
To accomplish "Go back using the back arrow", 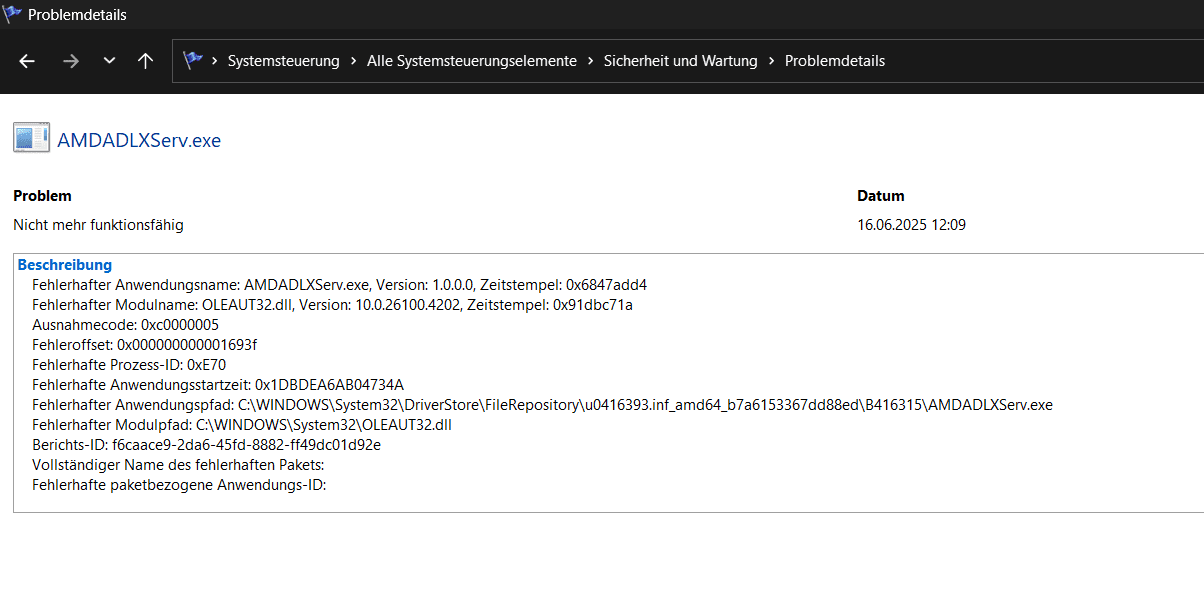I will (27, 61).
